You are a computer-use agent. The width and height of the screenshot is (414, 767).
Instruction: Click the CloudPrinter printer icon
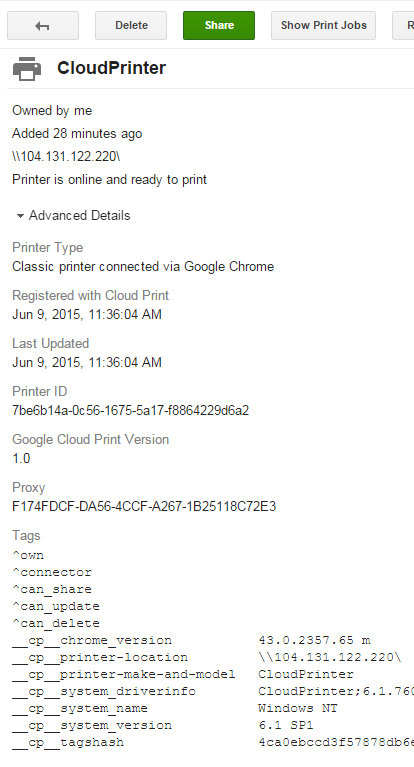27,68
